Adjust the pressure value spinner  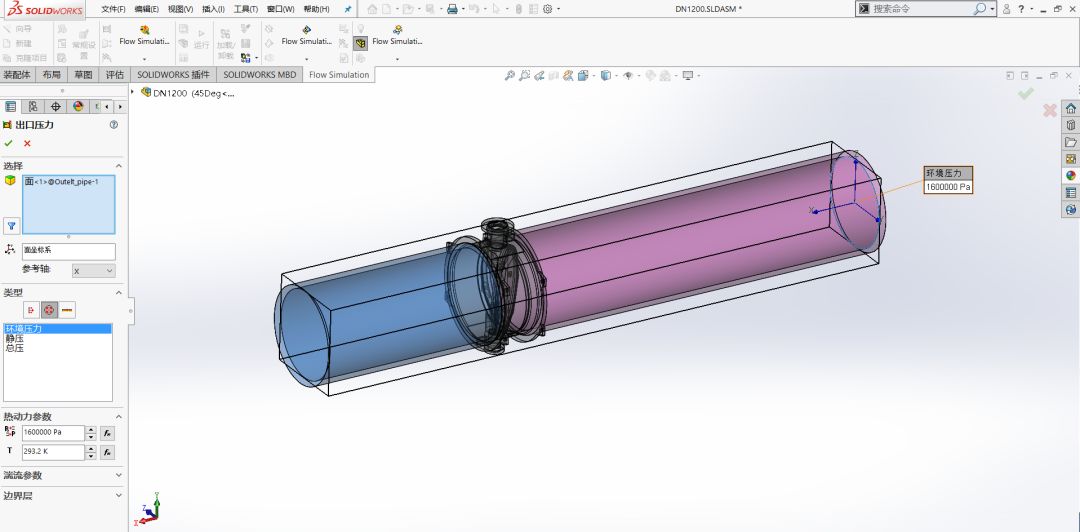click(x=91, y=433)
